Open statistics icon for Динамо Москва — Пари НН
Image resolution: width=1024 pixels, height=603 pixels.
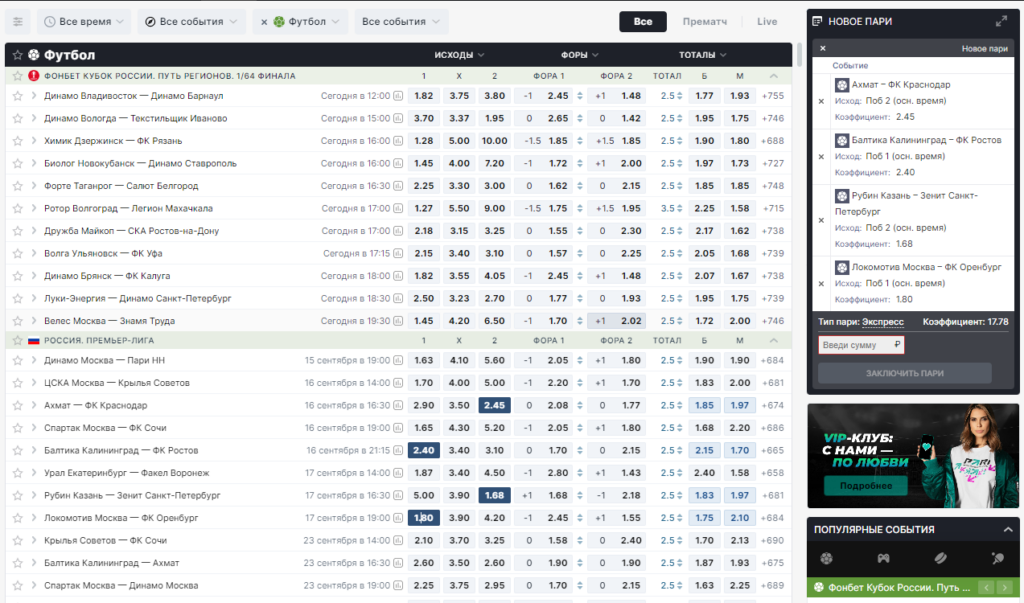pyautogui.click(x=398, y=361)
